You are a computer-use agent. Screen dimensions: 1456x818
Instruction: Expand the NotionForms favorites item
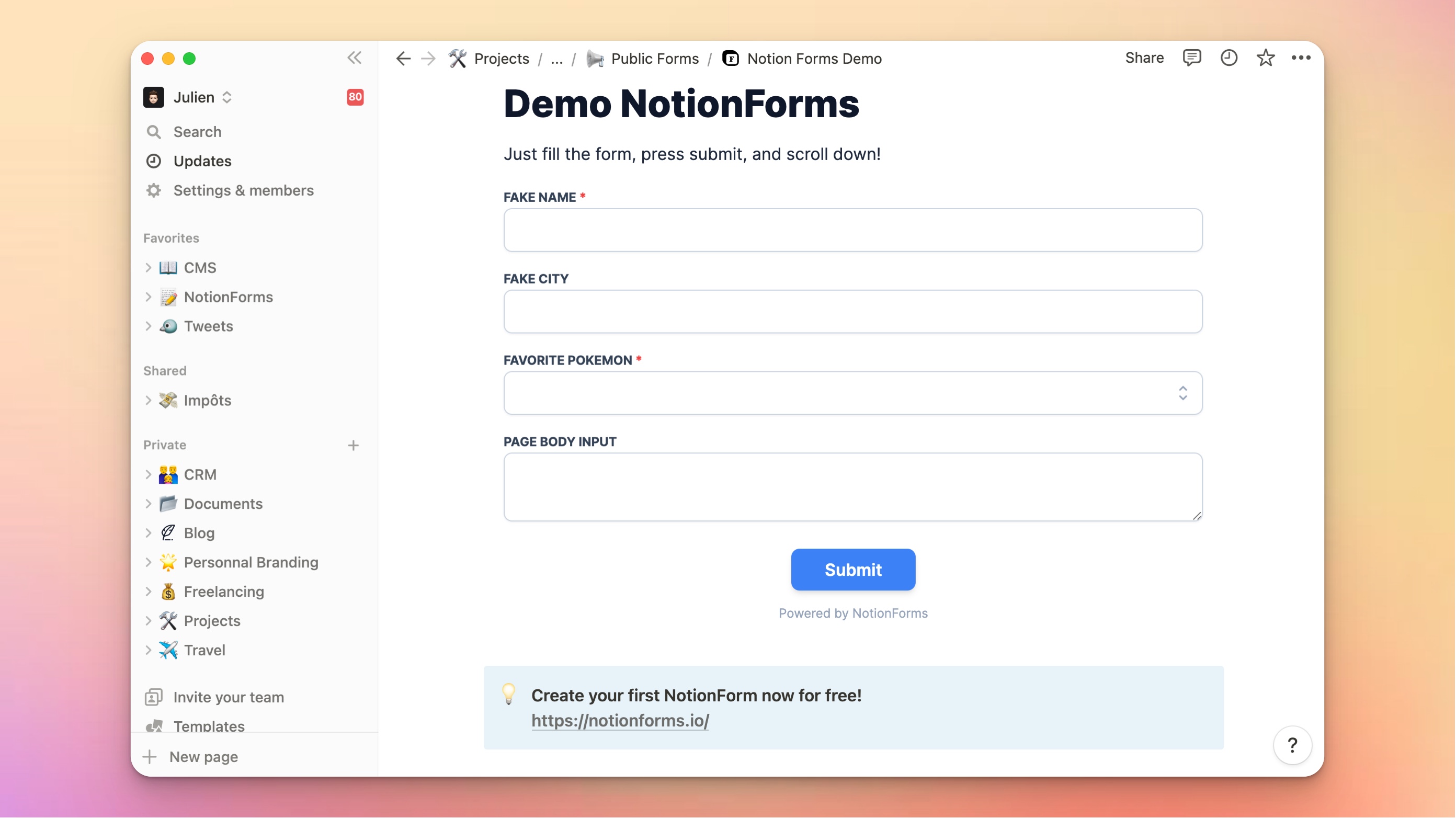[x=149, y=297]
